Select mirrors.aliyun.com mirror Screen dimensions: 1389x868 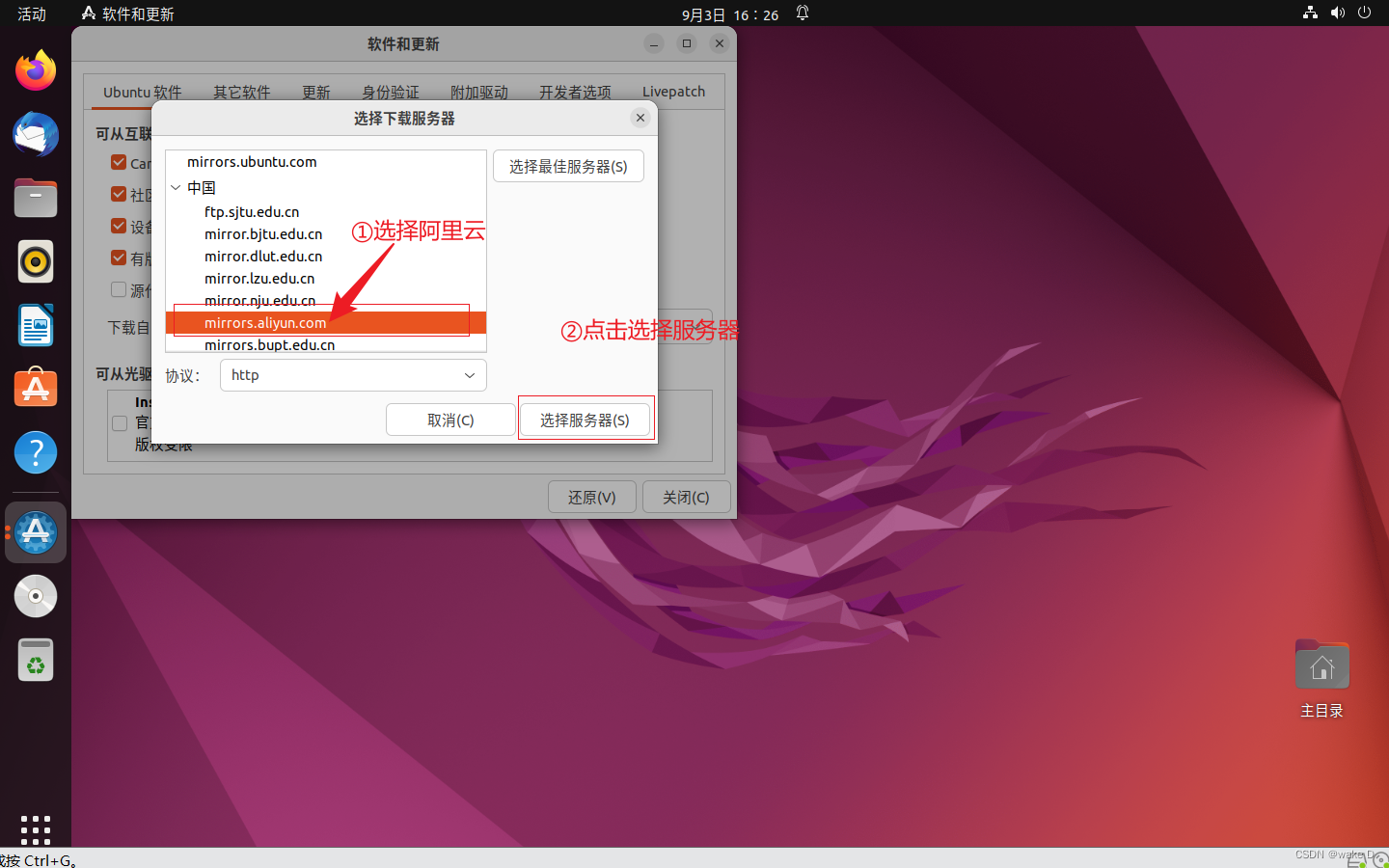pyautogui.click(x=326, y=323)
